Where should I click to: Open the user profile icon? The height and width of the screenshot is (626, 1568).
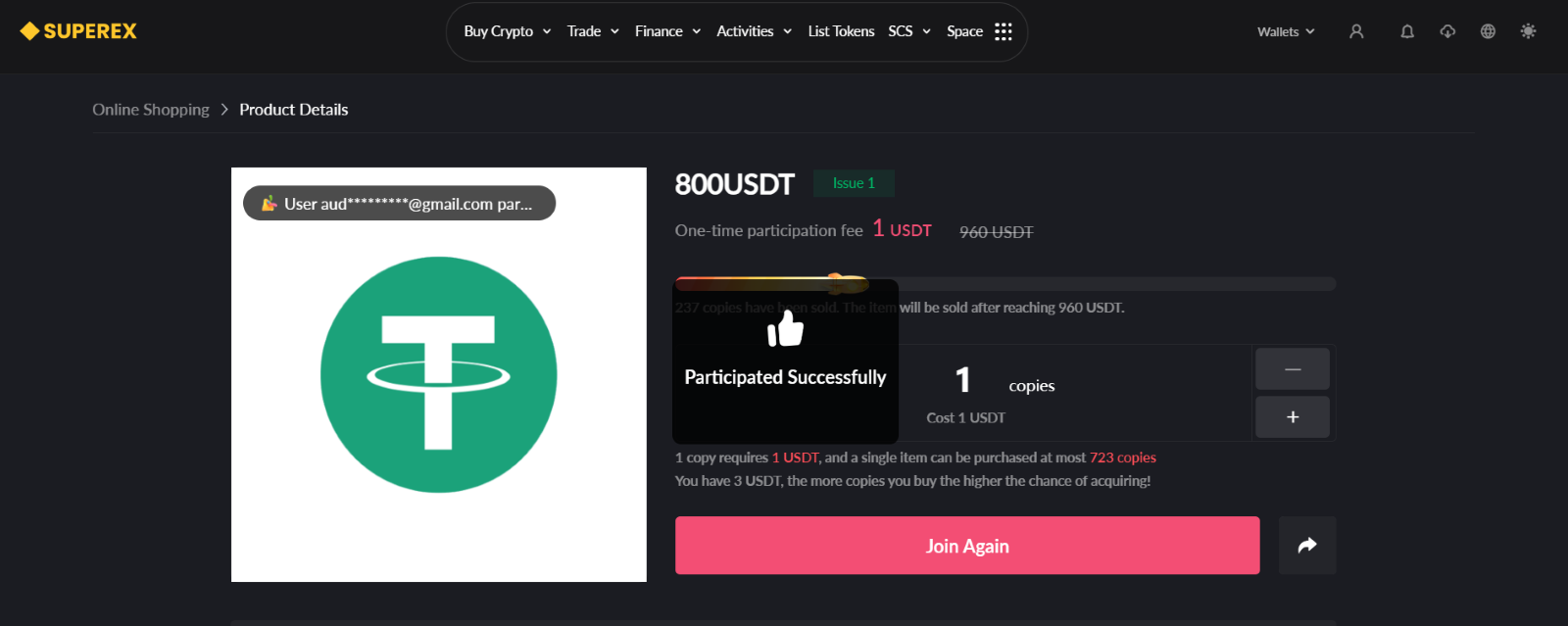[x=1356, y=31]
